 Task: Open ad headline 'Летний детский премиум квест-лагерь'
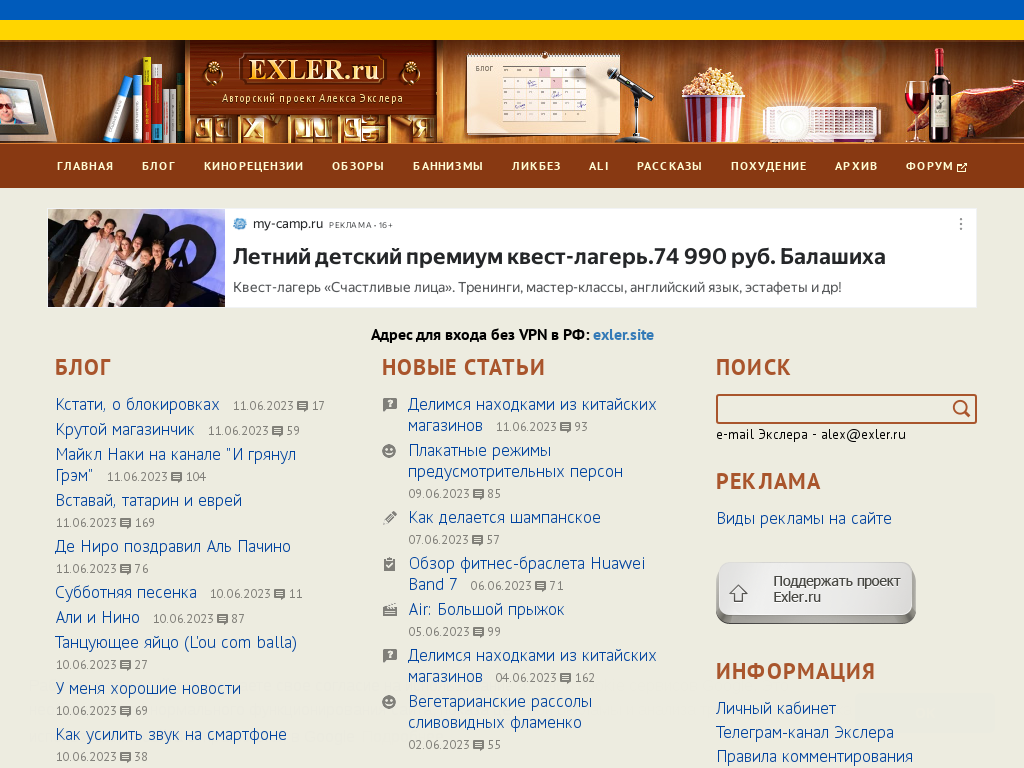[x=559, y=257]
